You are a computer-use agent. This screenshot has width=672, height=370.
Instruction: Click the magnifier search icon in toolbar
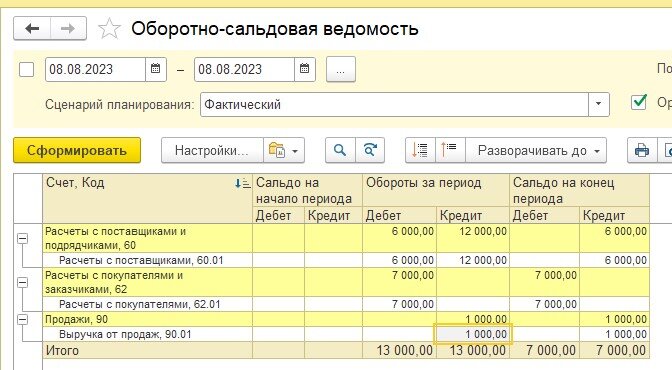point(340,150)
